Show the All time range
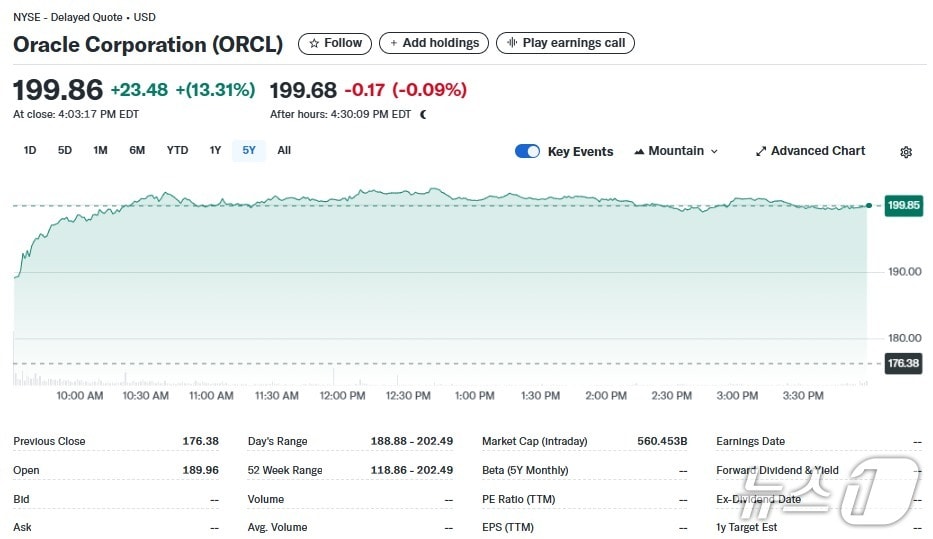This screenshot has width=933, height=539. [284, 150]
